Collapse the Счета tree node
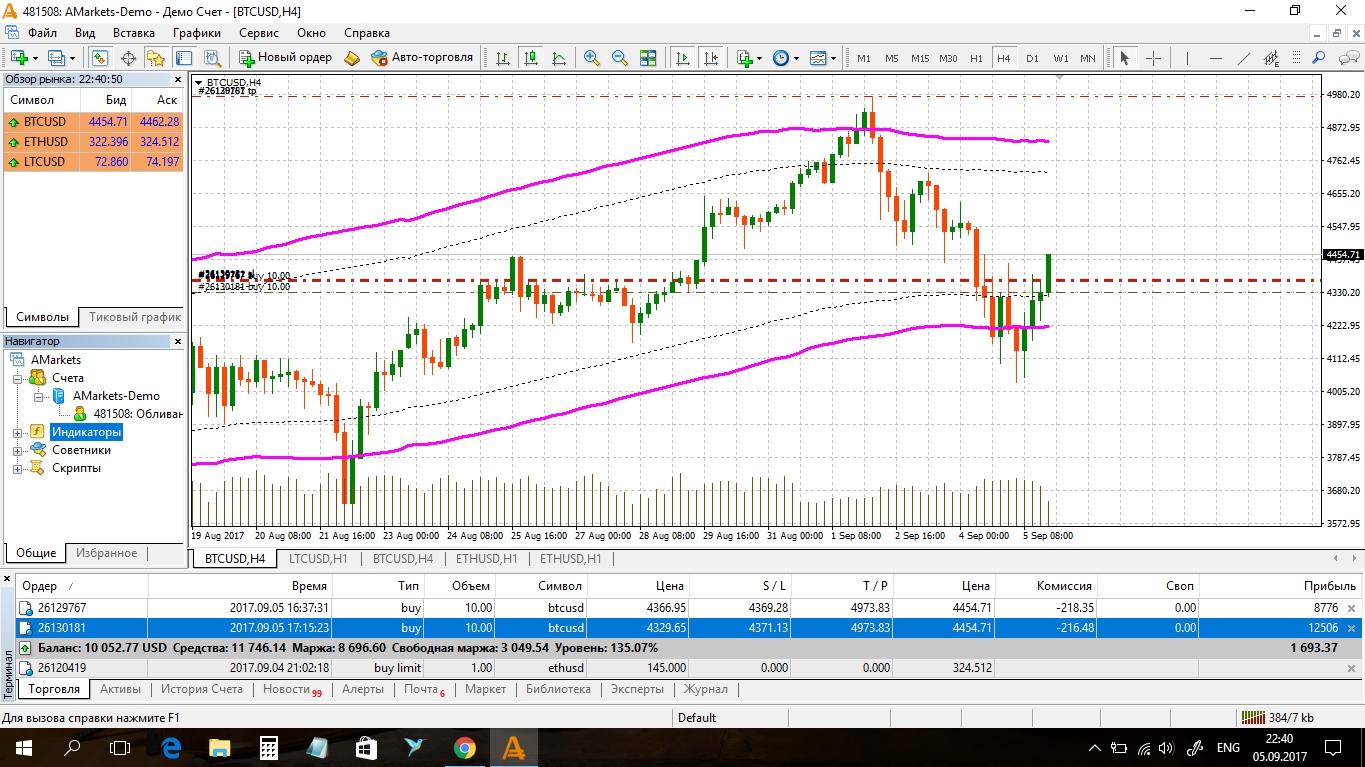1365x767 pixels. tap(17, 378)
